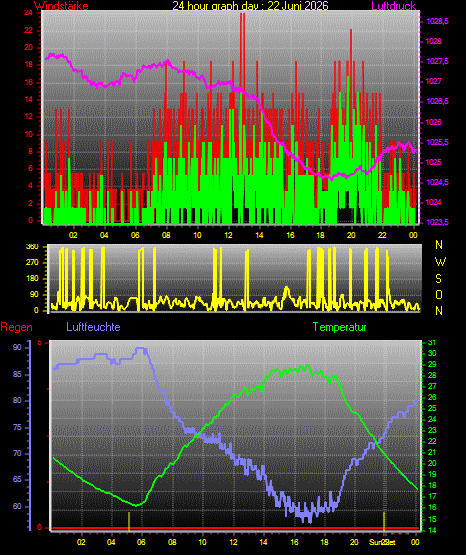Click the S wind direction label

point(438,279)
